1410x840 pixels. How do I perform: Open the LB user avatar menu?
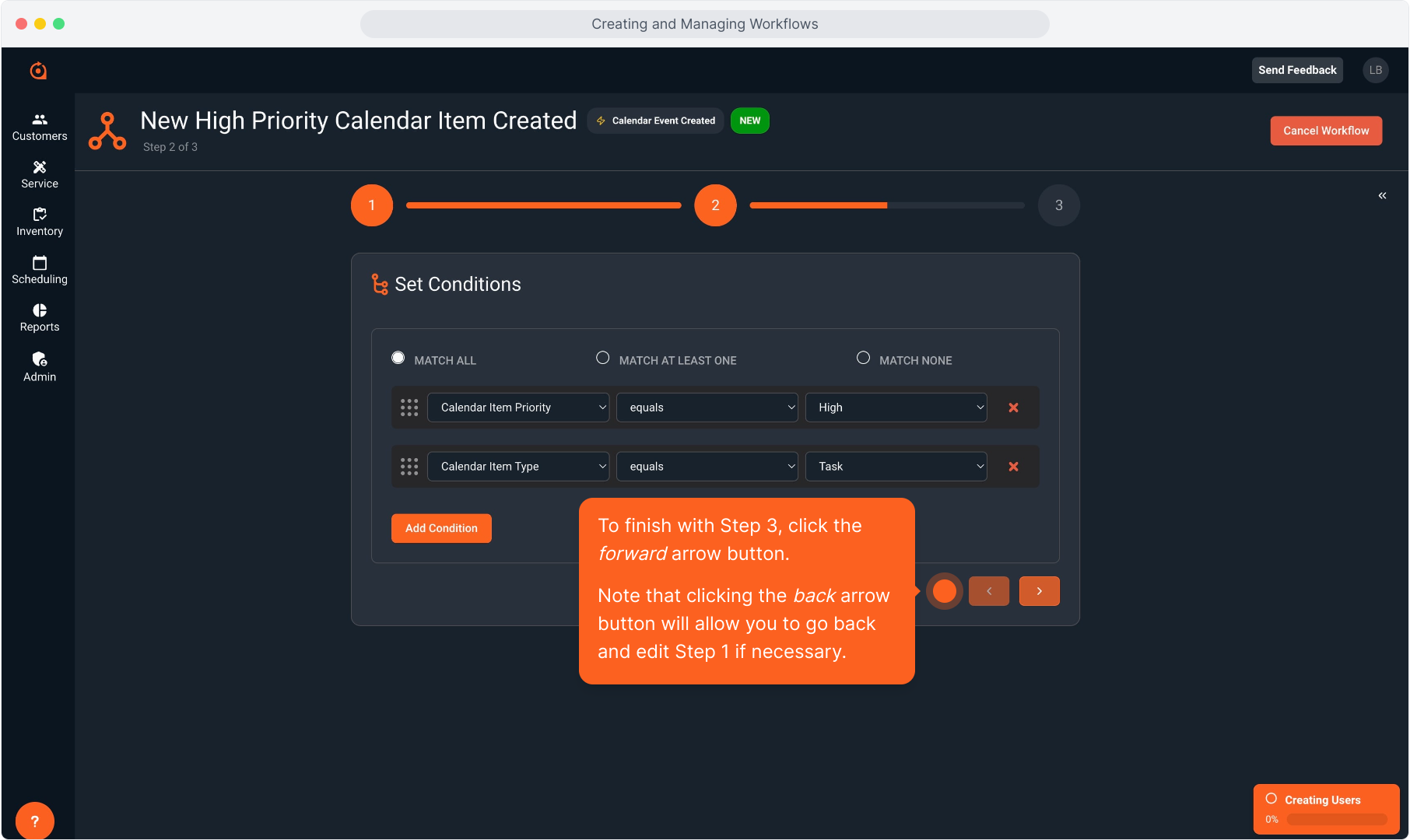click(x=1375, y=70)
